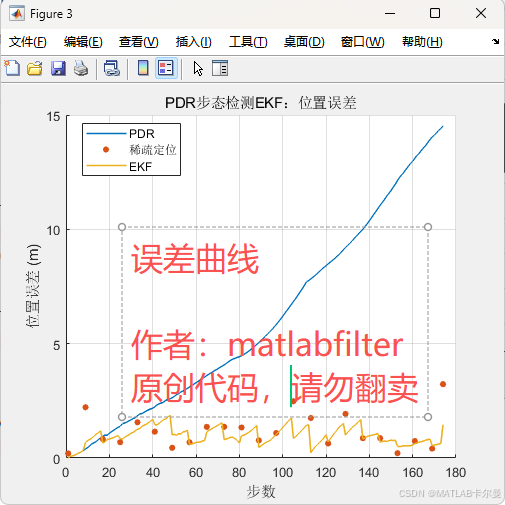The height and width of the screenshot is (505, 505).
Task: Toggle the Insert Legend toolbar button
Action: [166, 68]
